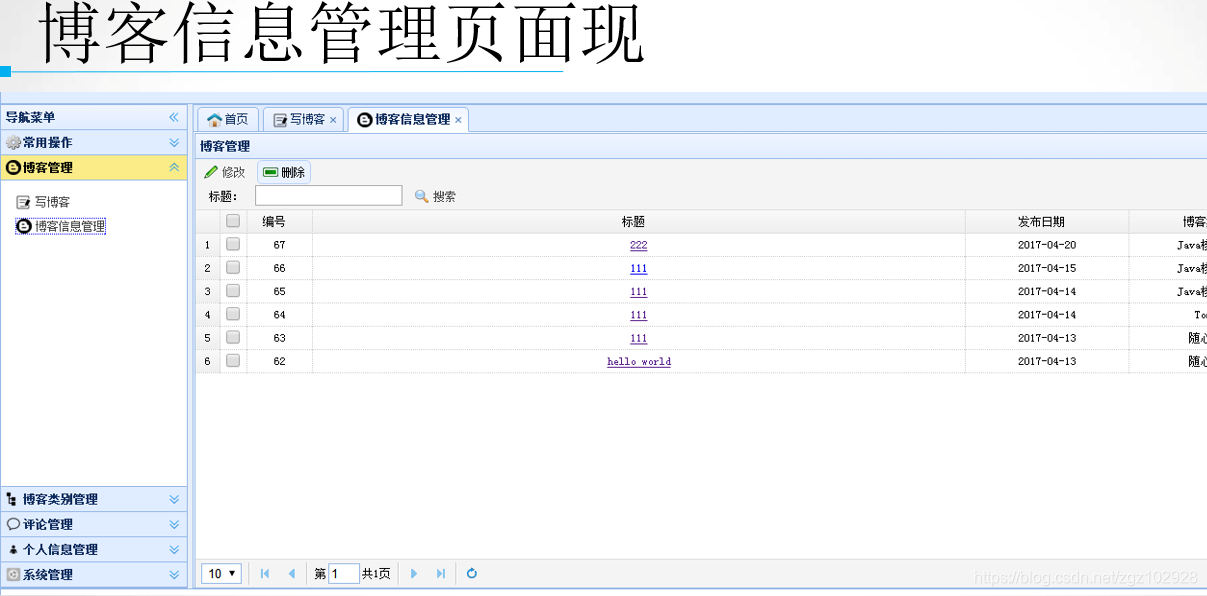The width and height of the screenshot is (1207, 596).
Task: Refresh the blog list with the reload icon
Action: coord(471,573)
